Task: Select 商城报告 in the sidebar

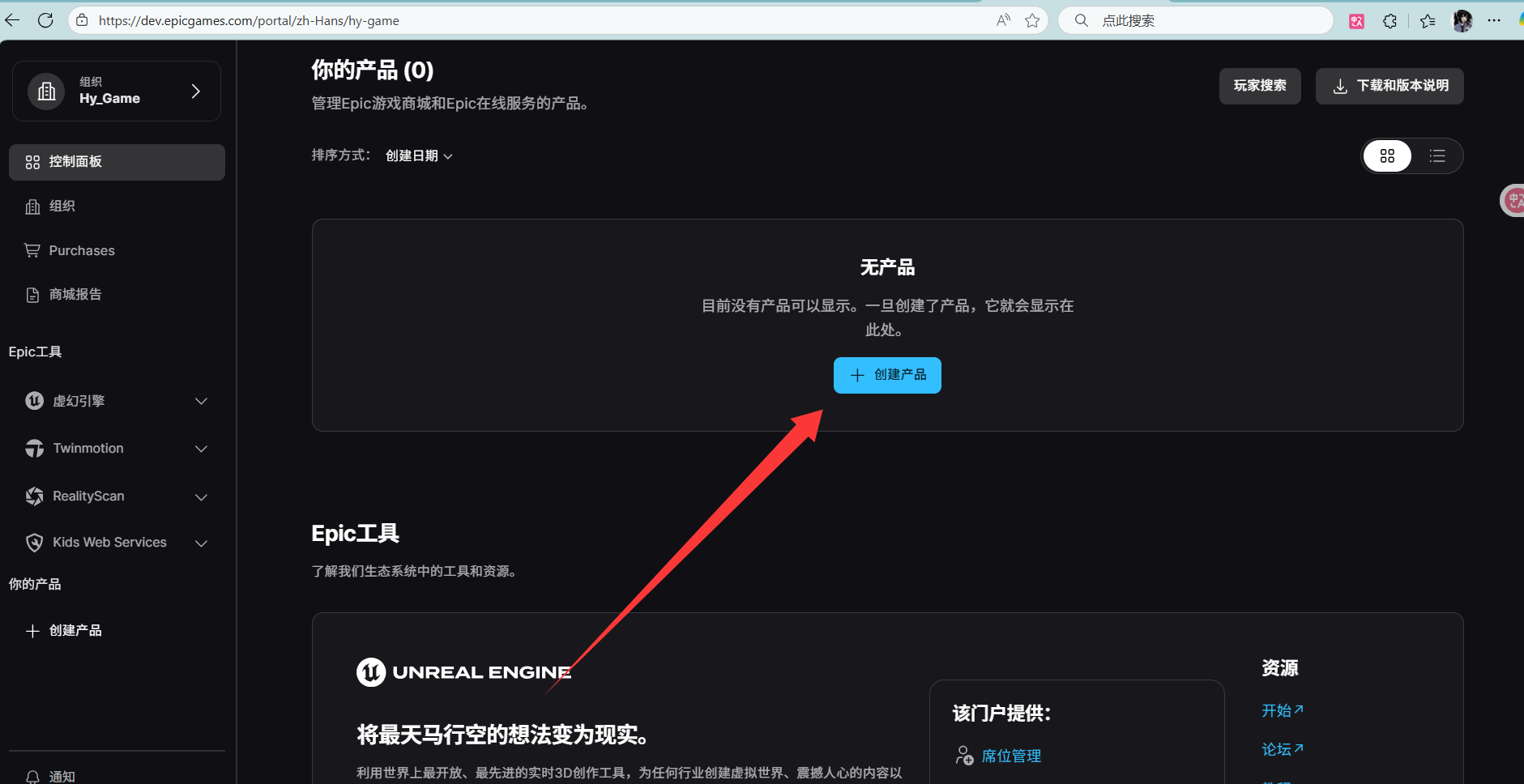Action: pos(75,295)
